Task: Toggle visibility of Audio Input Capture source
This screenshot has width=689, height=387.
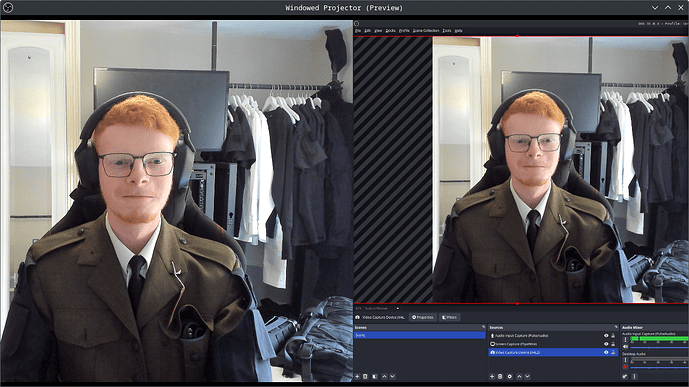Action: click(606, 336)
